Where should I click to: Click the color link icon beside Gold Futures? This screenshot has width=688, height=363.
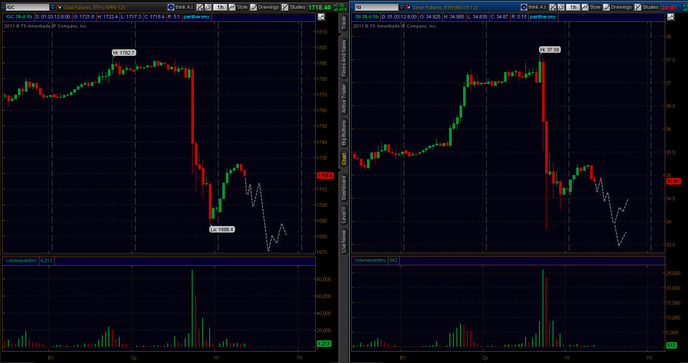point(59,7)
